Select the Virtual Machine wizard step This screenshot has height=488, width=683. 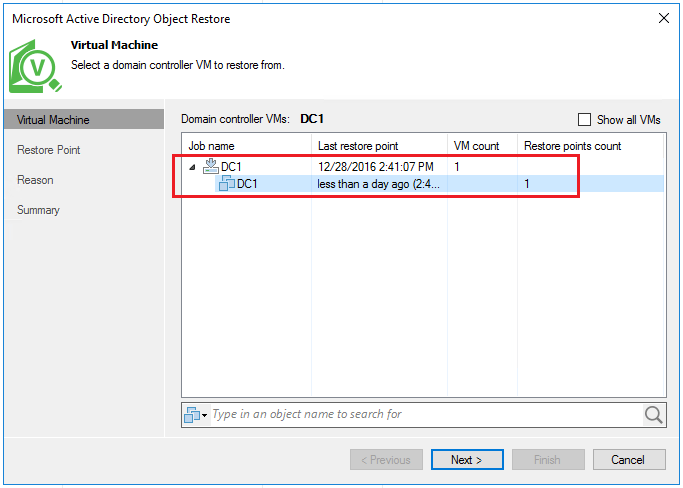tap(54, 120)
